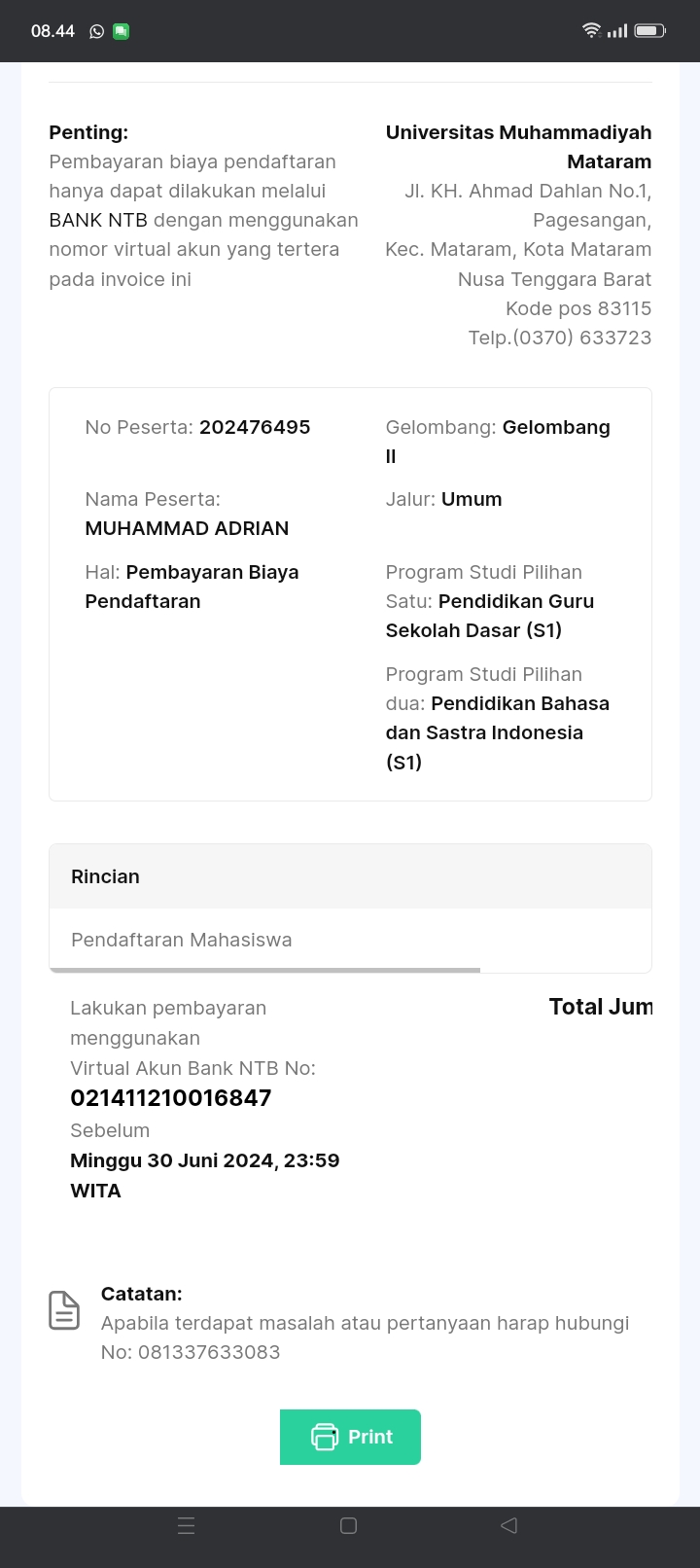
Task: Open the three-line recents navigation button
Action: (187, 1525)
